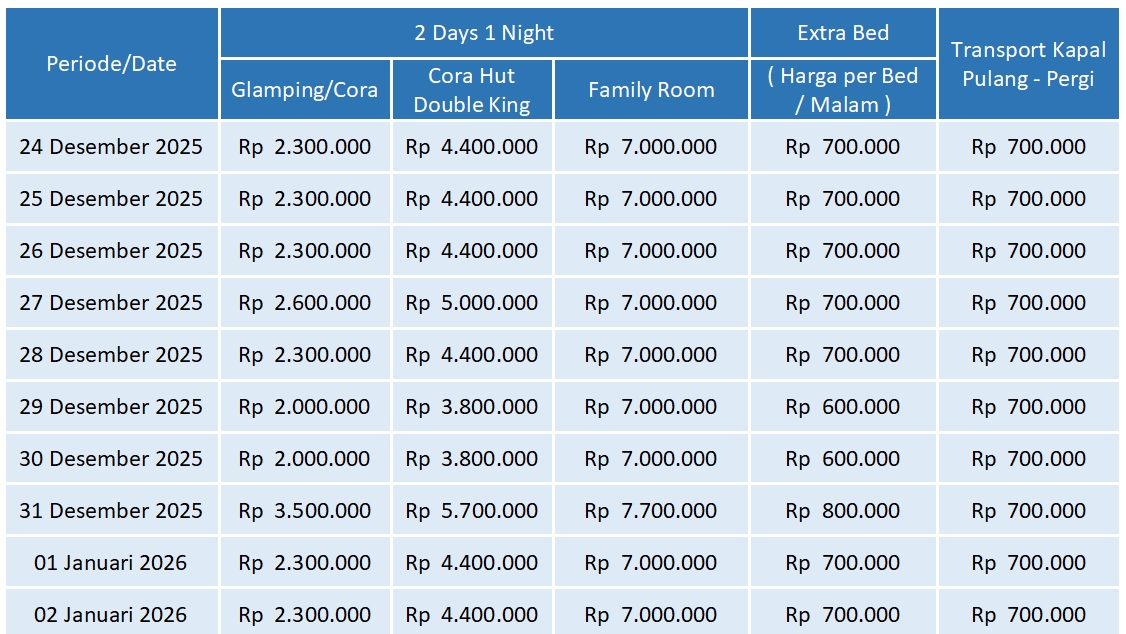Image resolution: width=1126 pixels, height=634 pixels.
Task: Select the "2 Days 1 Night" header cell
Action: point(484,33)
